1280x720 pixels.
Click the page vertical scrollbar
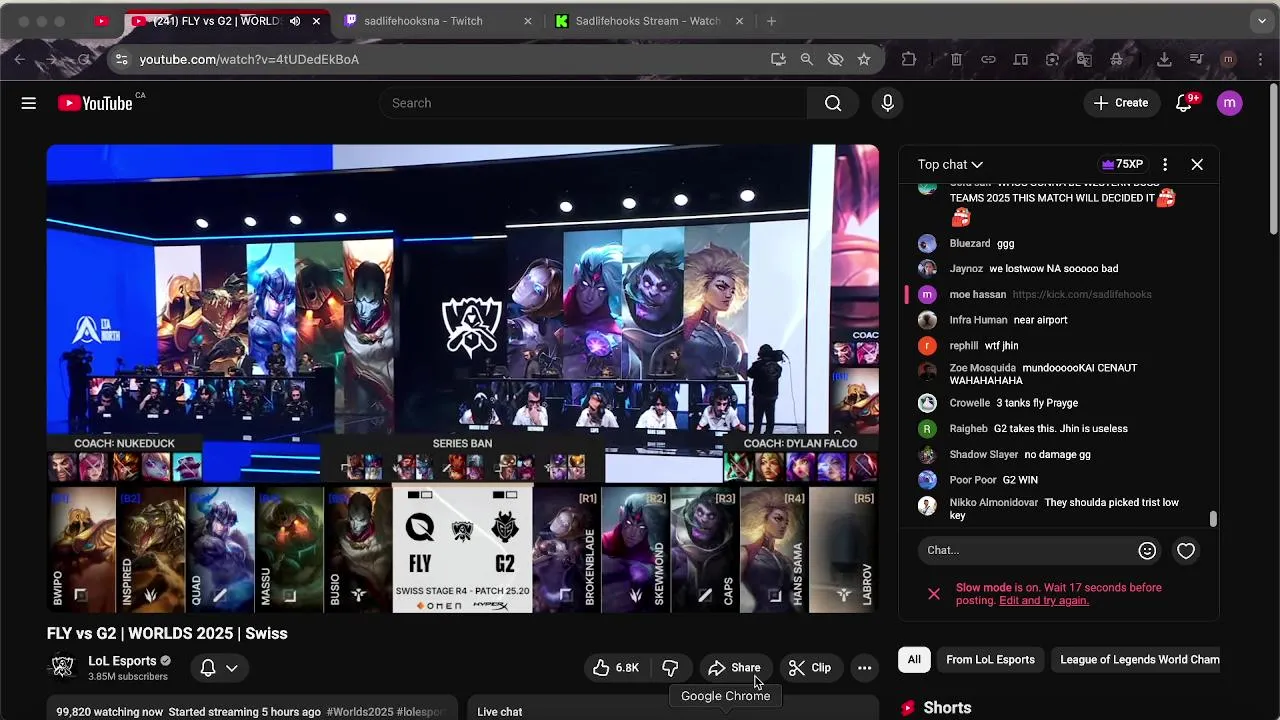click(1273, 158)
